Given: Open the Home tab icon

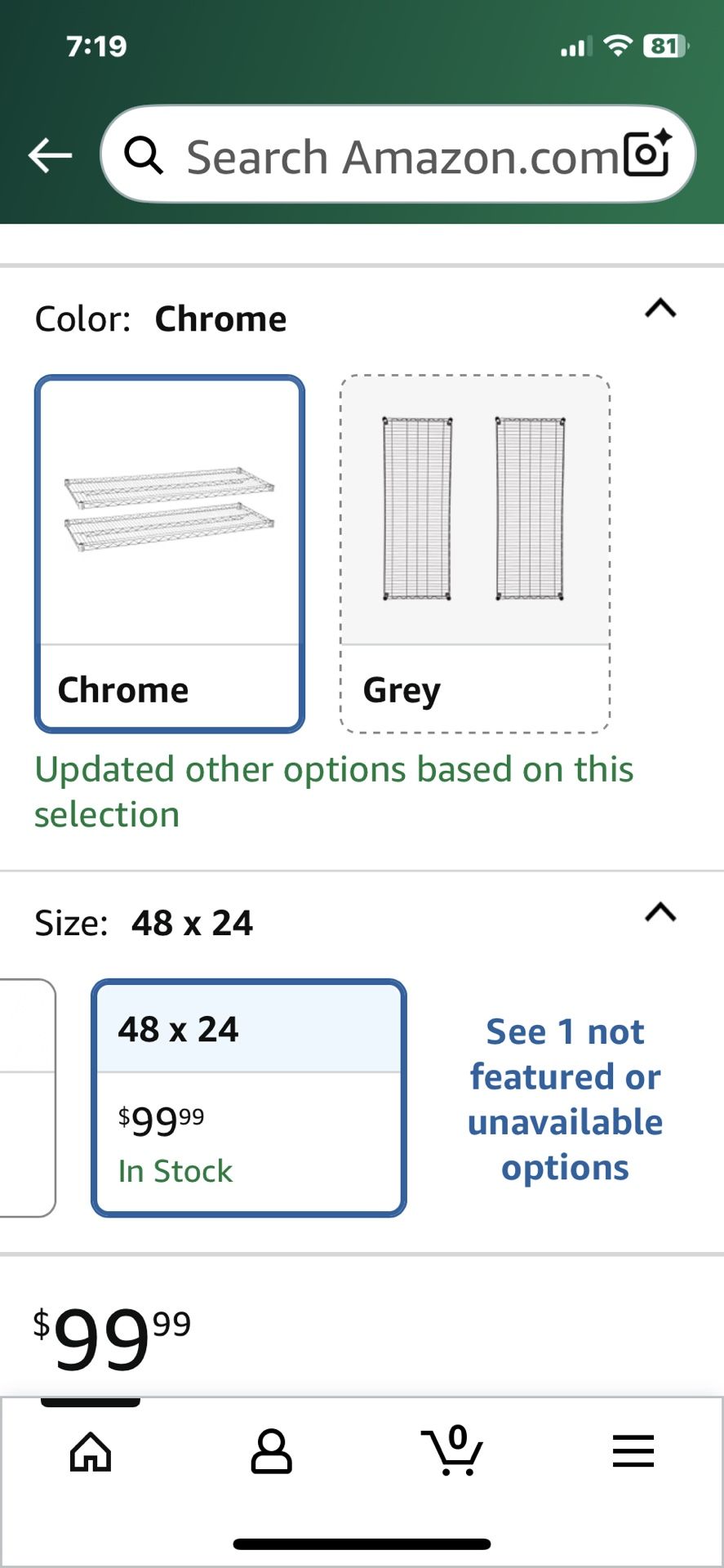Looking at the screenshot, I should (x=90, y=1452).
